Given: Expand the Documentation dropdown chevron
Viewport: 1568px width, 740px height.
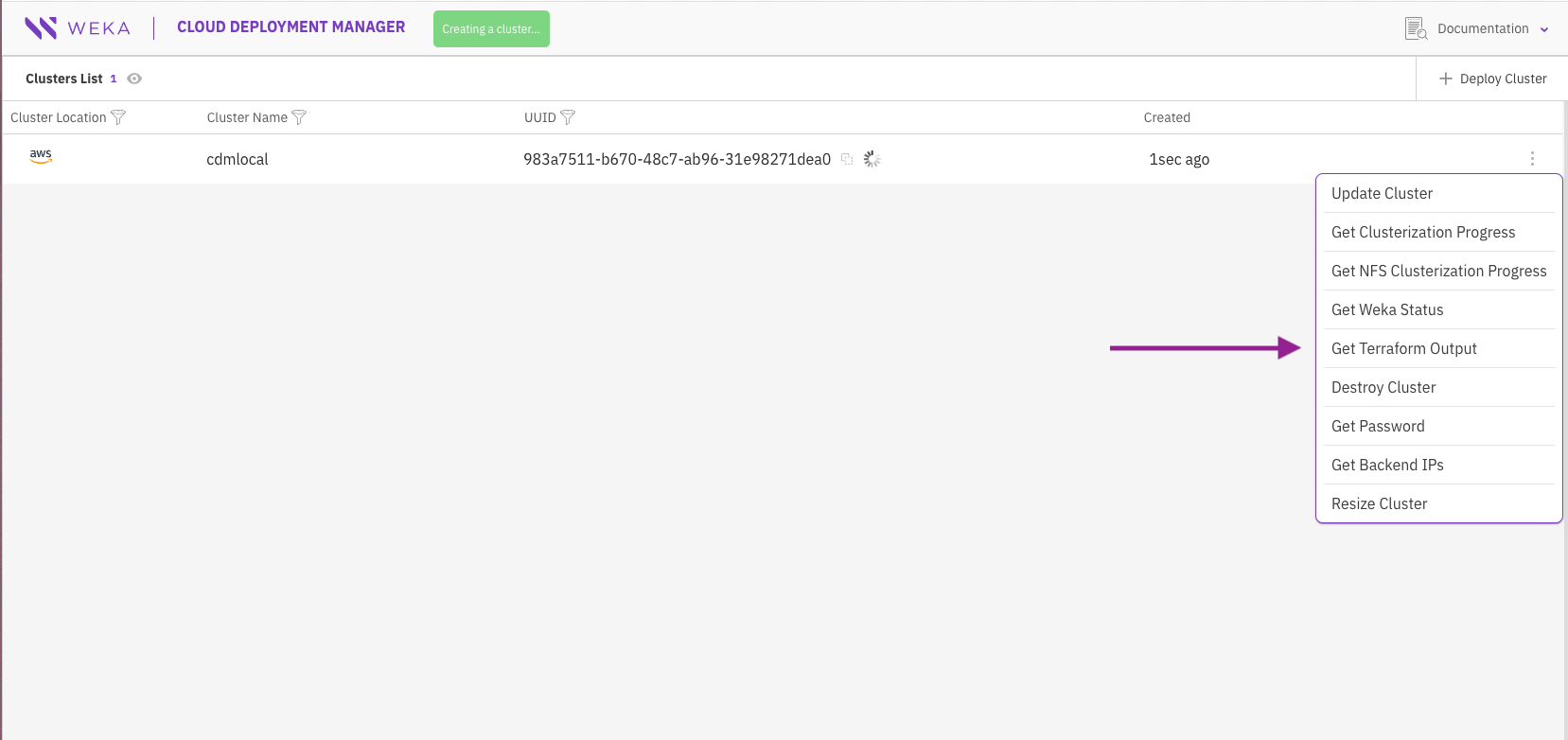Looking at the screenshot, I should tap(1544, 29).
